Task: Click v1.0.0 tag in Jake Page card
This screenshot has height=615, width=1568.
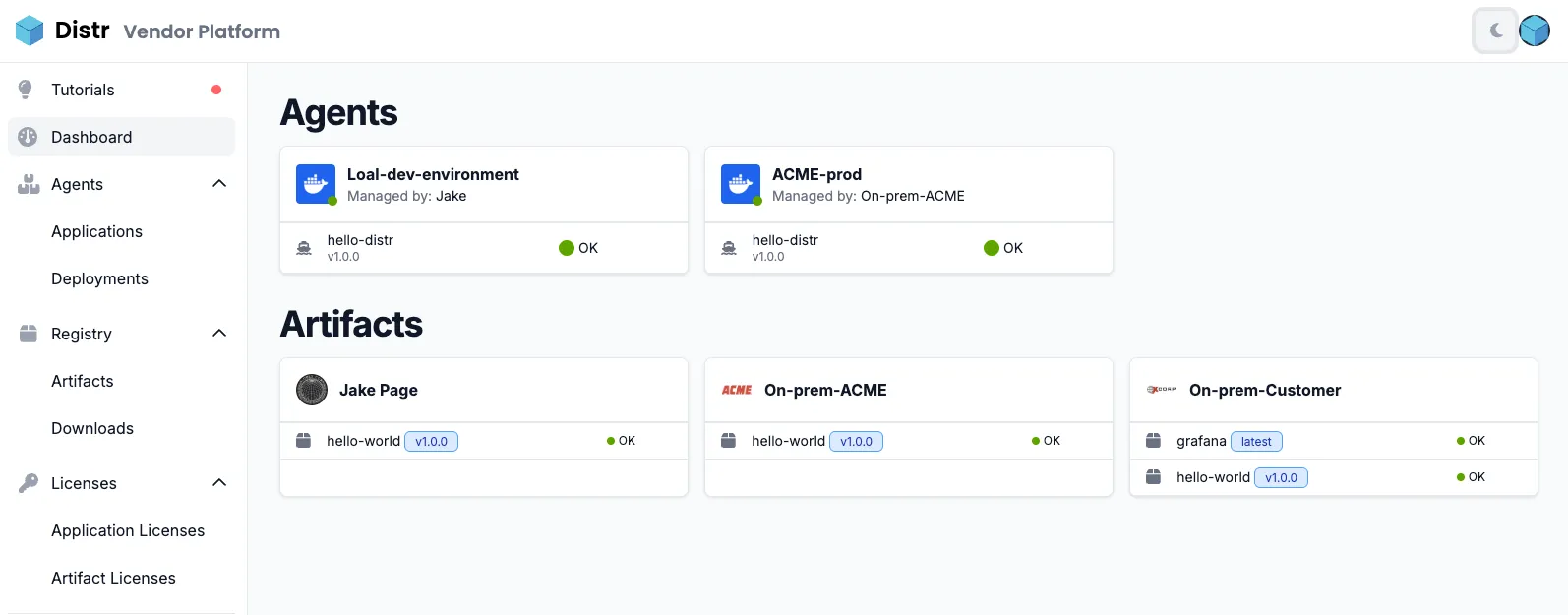Action: tap(431, 442)
